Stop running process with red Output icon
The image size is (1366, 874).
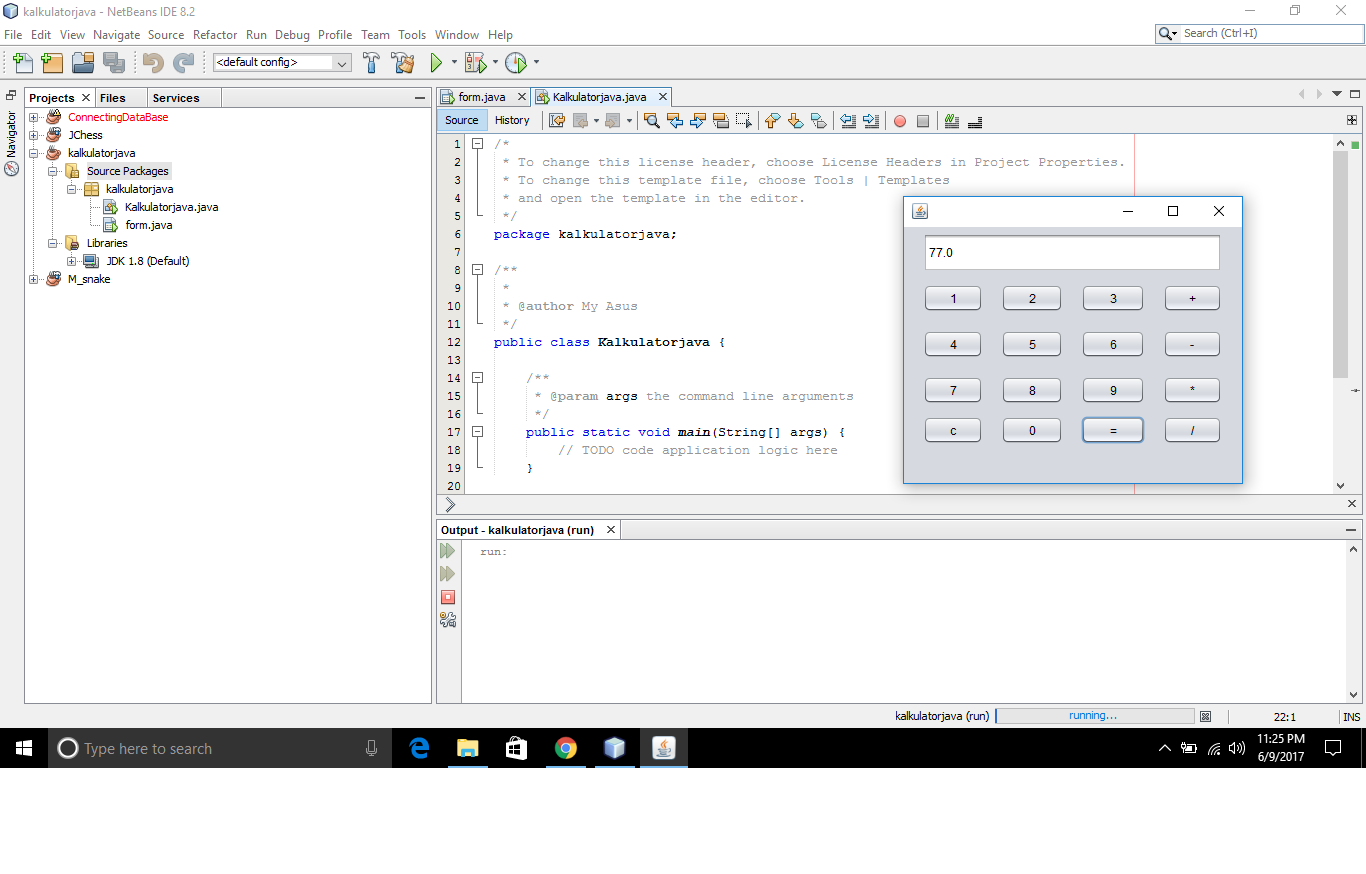pyautogui.click(x=448, y=597)
